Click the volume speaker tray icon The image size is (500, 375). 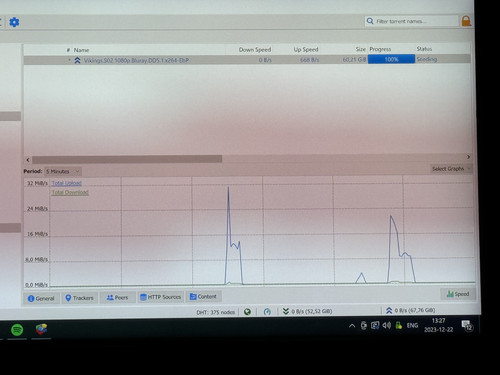[x=387, y=325]
